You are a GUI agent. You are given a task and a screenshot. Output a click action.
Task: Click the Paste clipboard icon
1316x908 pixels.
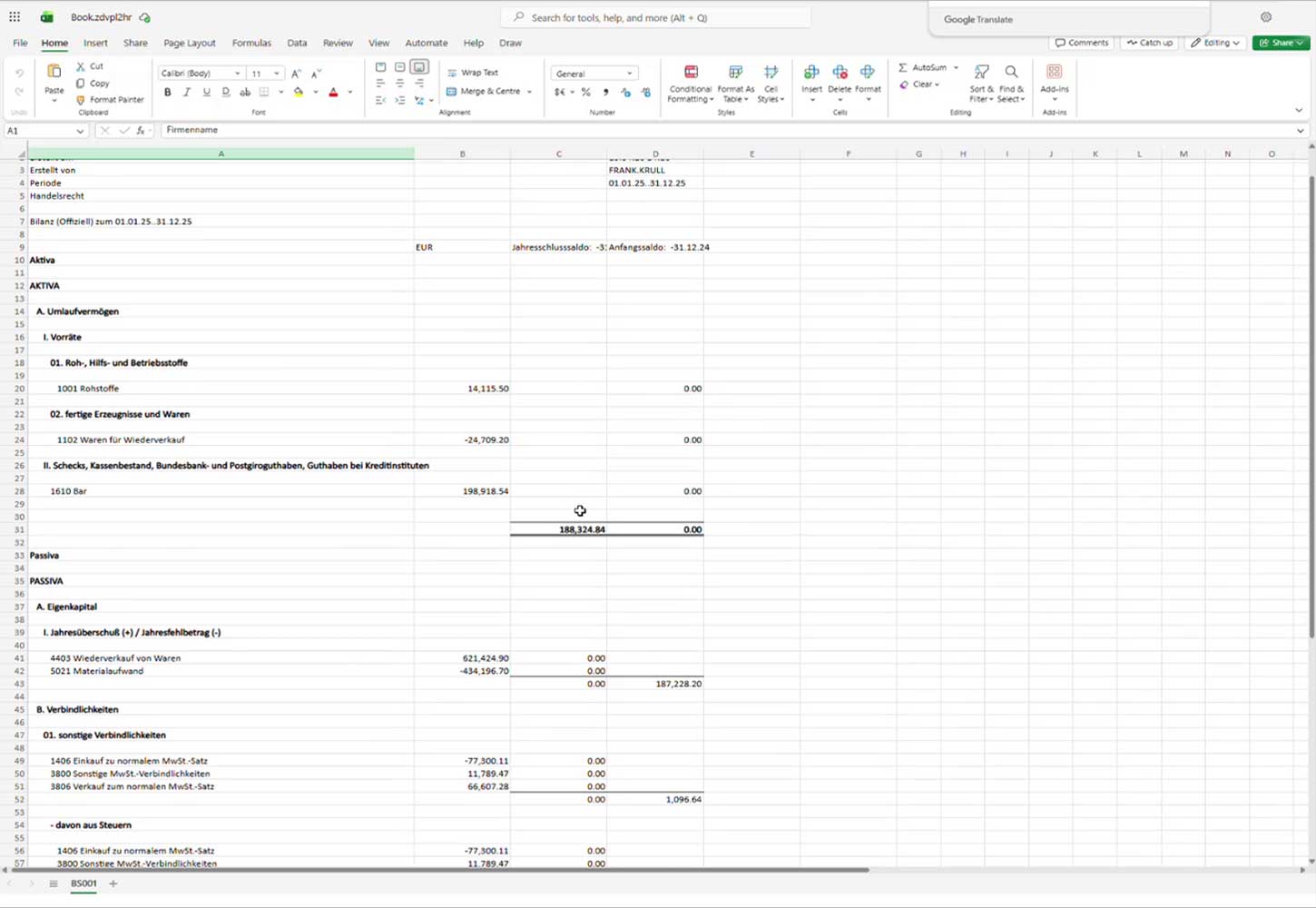(54, 72)
